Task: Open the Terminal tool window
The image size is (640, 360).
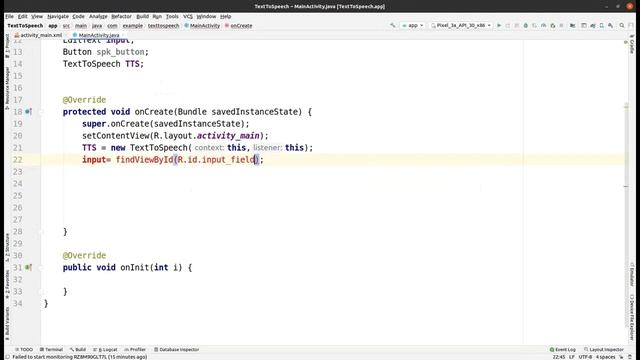Action: [x=51, y=349]
